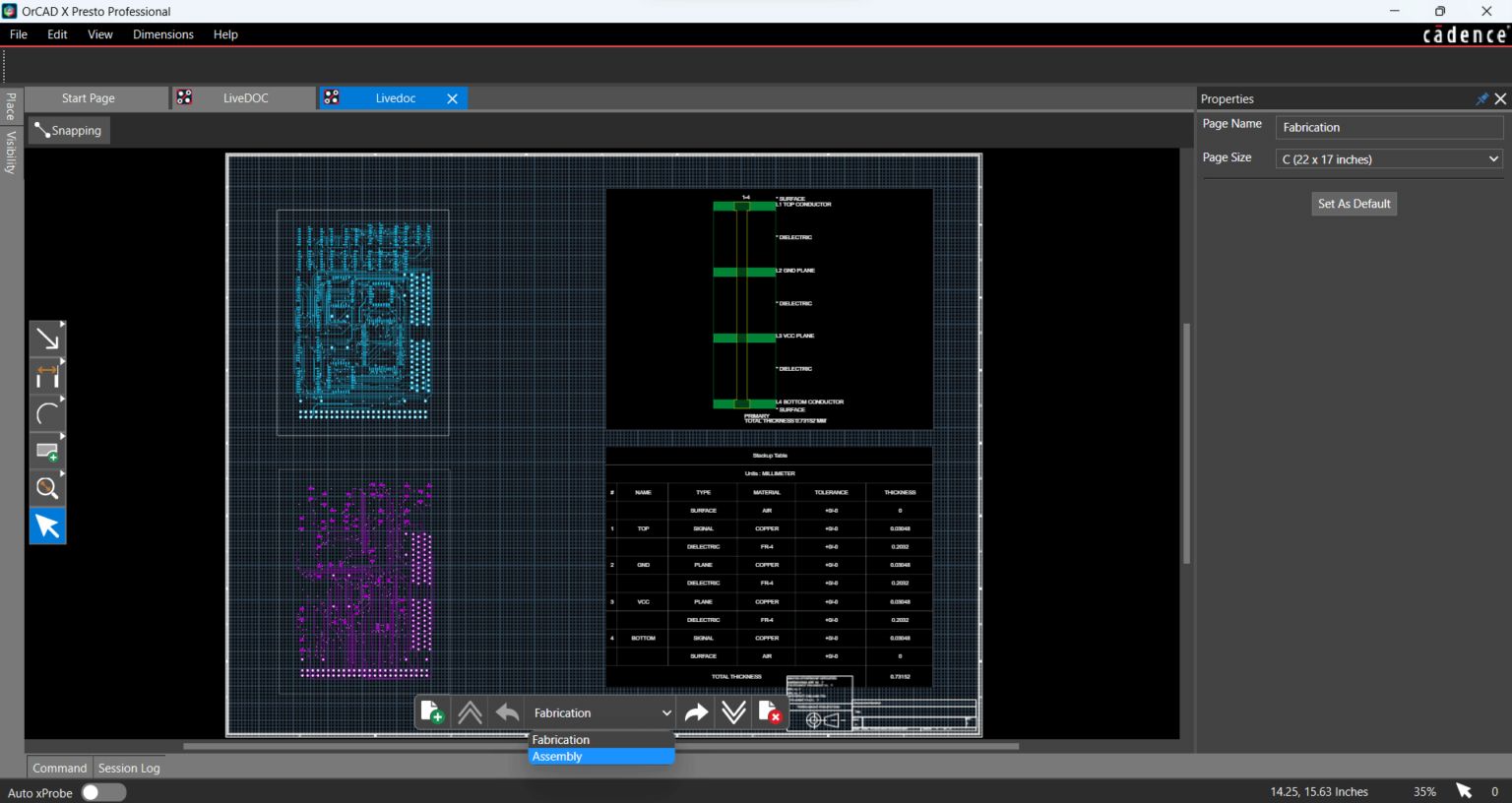Select the selection arrow tool
The image size is (1512, 803).
[46, 525]
